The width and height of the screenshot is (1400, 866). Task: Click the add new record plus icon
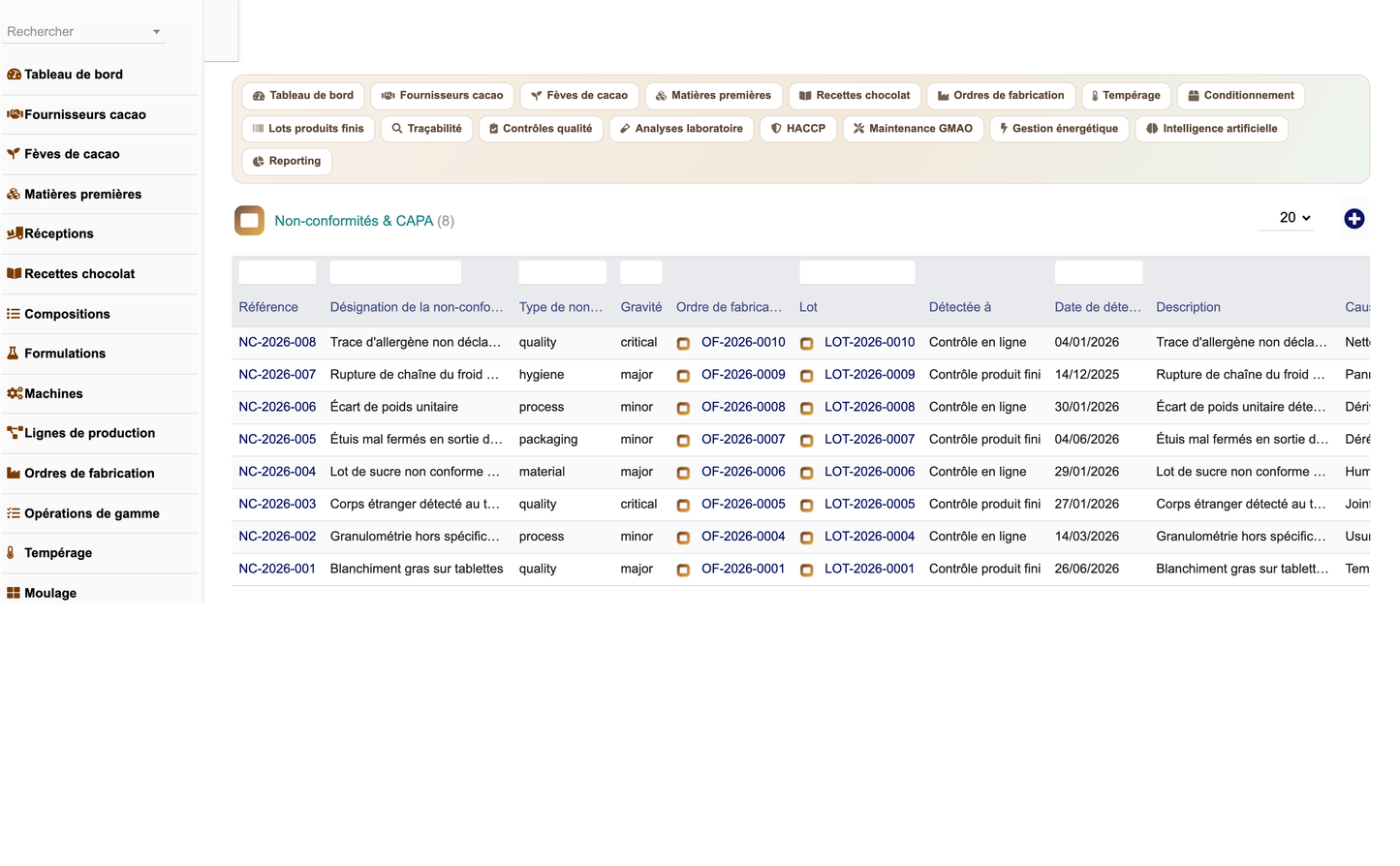tap(1353, 219)
